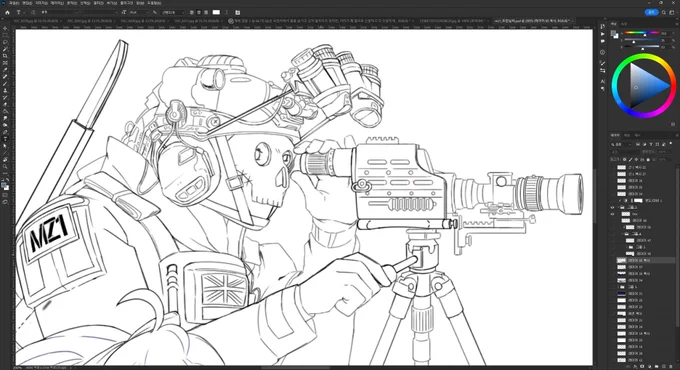Viewport: 680px width, 370px height.
Task: Toggle visibility eye of the expanded group layer
Action: pyautogui.click(x=613, y=207)
